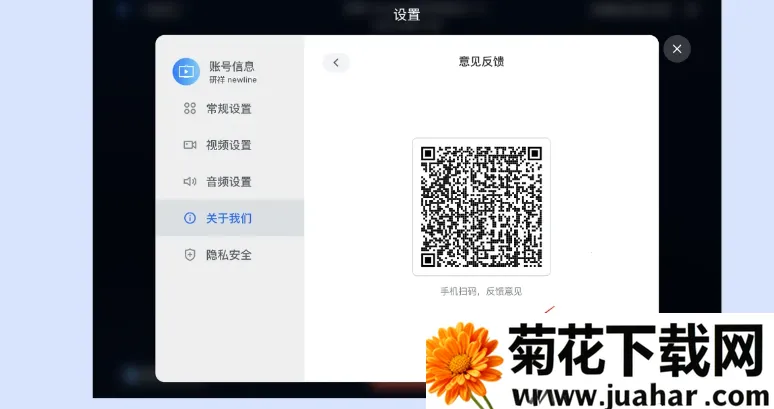Click the 设置 window title

pos(407,15)
